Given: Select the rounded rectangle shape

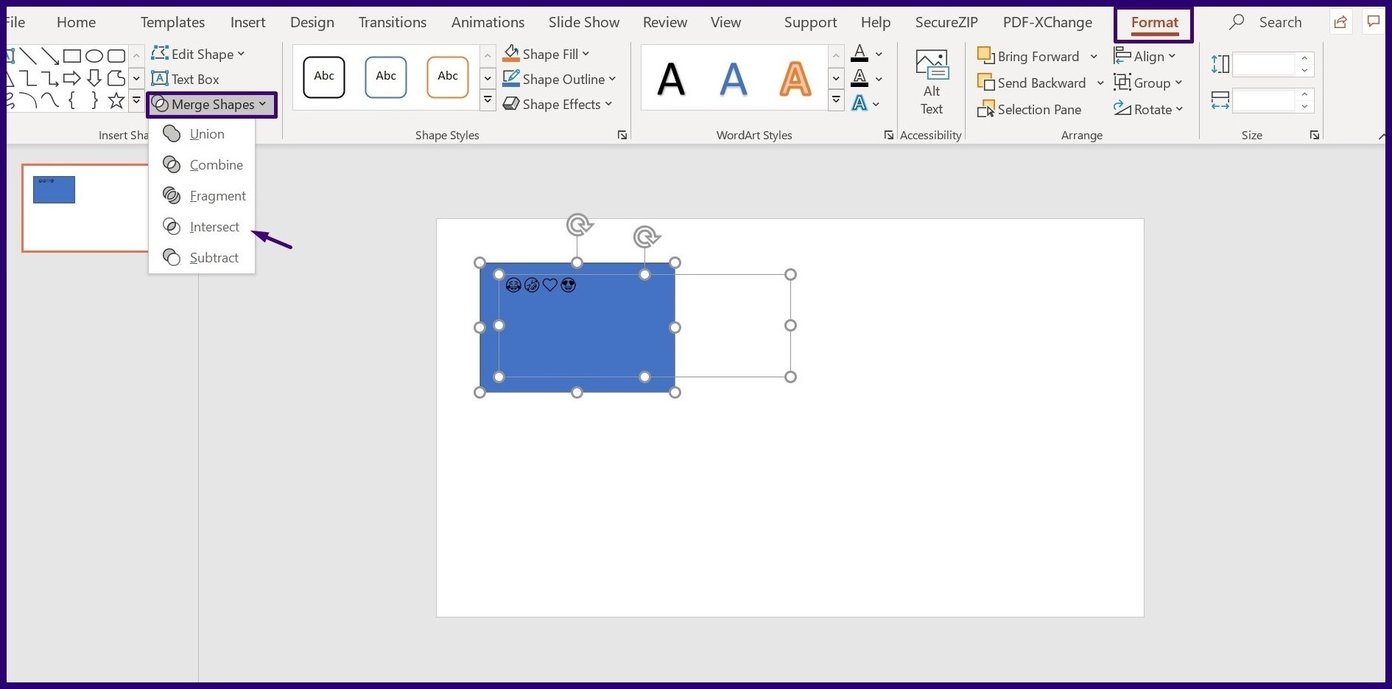Looking at the screenshot, I should [116, 56].
